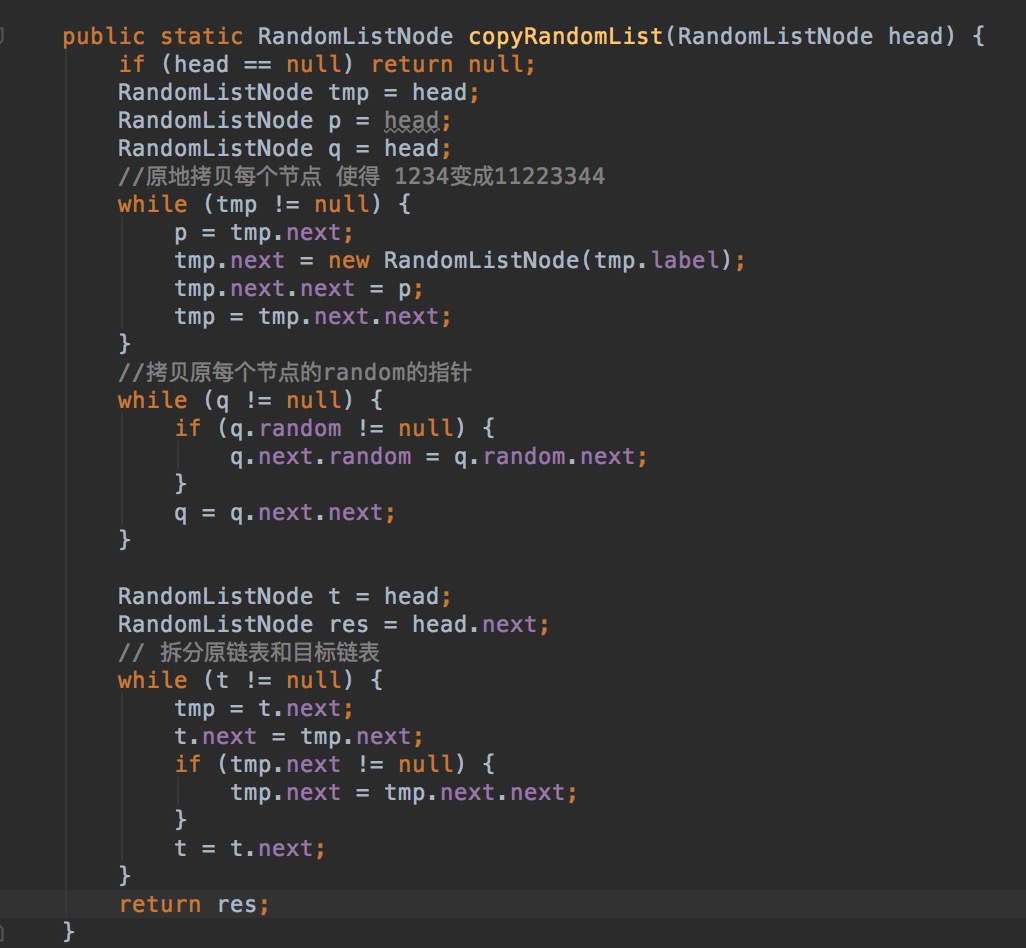Click the line 'RandomListNode tmp = head;'
Viewport: 1026px width, 948px height.
click(x=298, y=93)
